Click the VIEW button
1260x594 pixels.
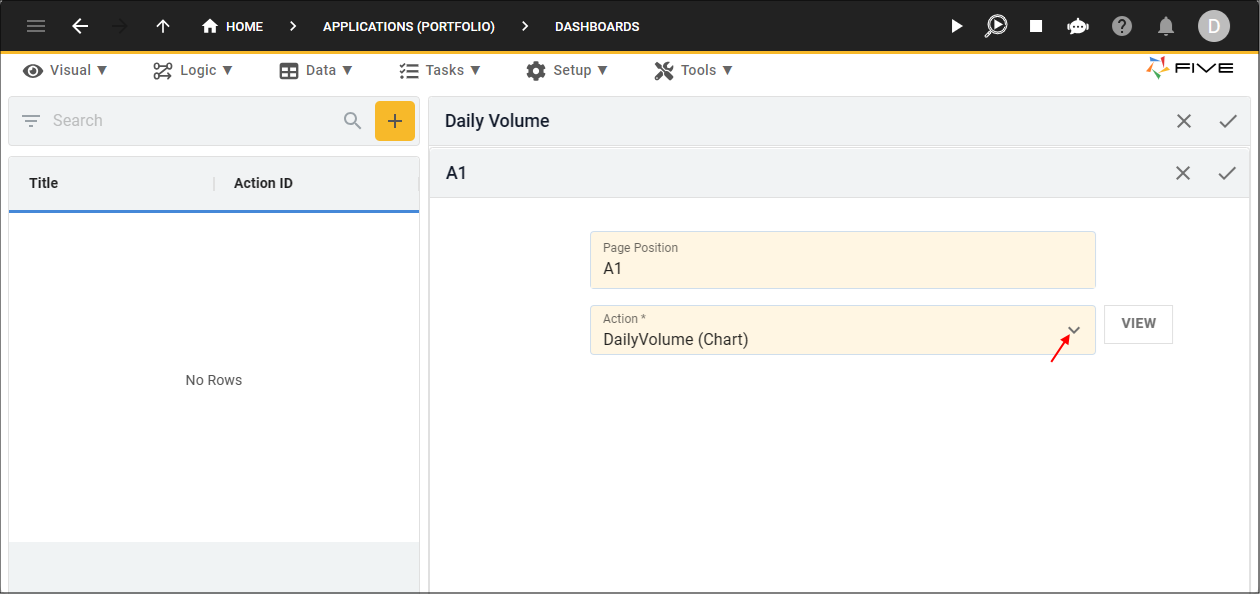click(x=1138, y=324)
